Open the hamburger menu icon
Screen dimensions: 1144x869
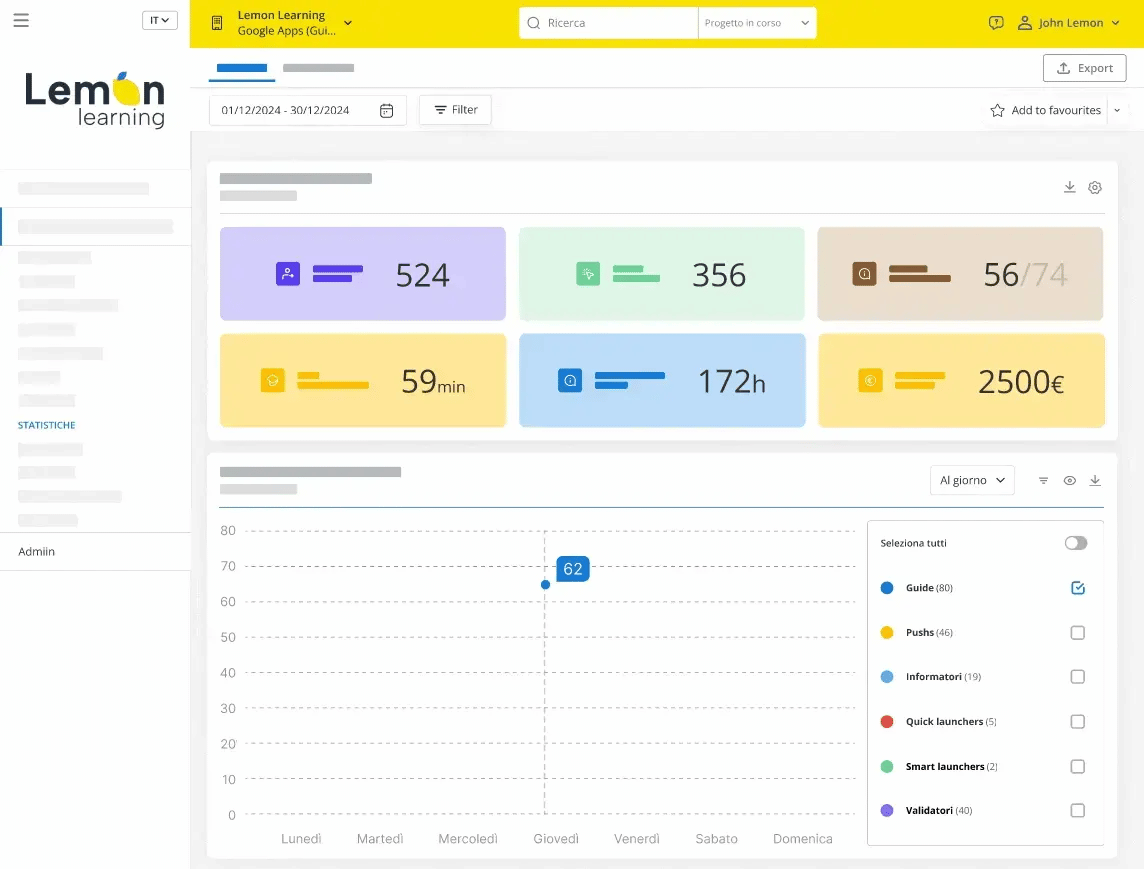pos(21,20)
